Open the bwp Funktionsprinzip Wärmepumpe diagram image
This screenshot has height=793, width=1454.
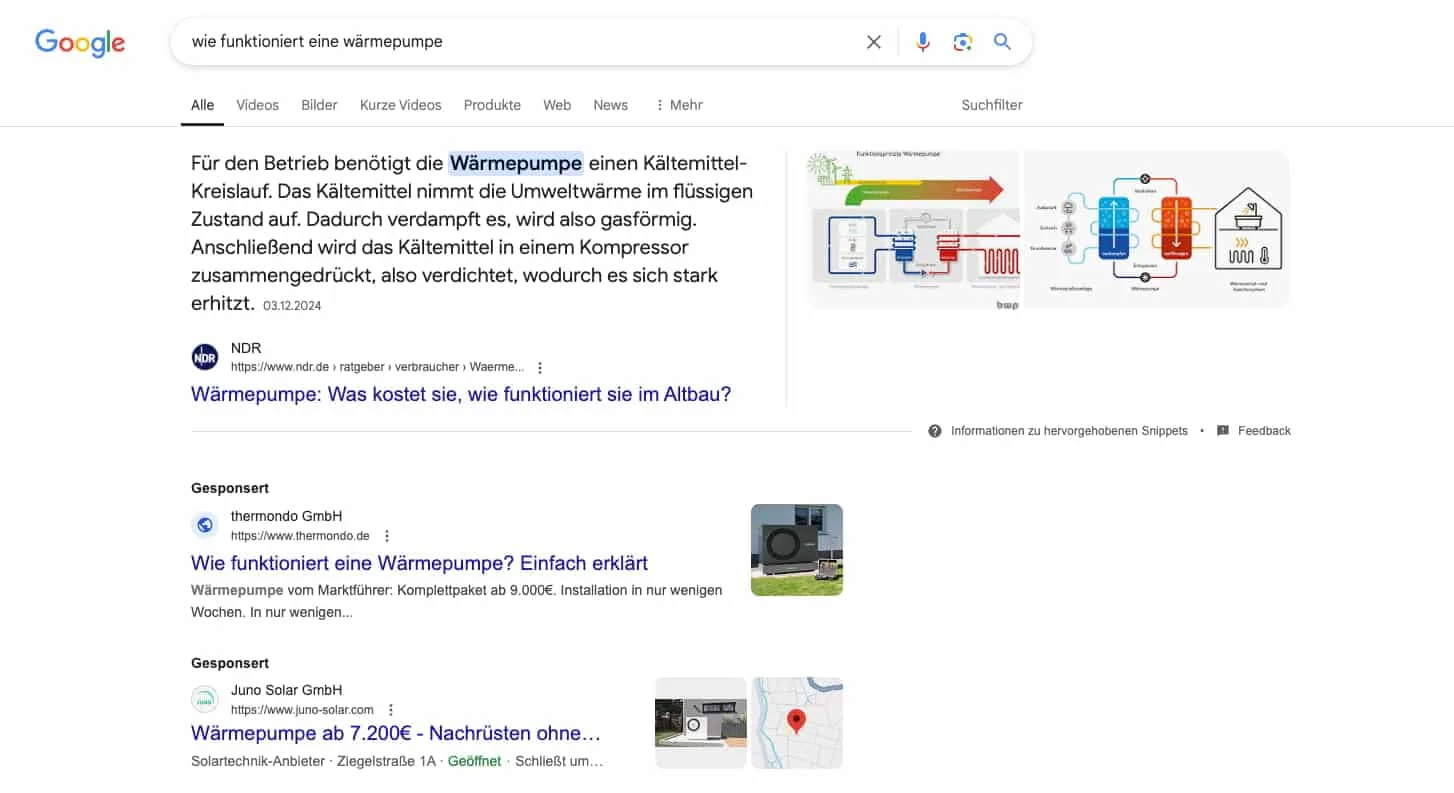(x=913, y=229)
